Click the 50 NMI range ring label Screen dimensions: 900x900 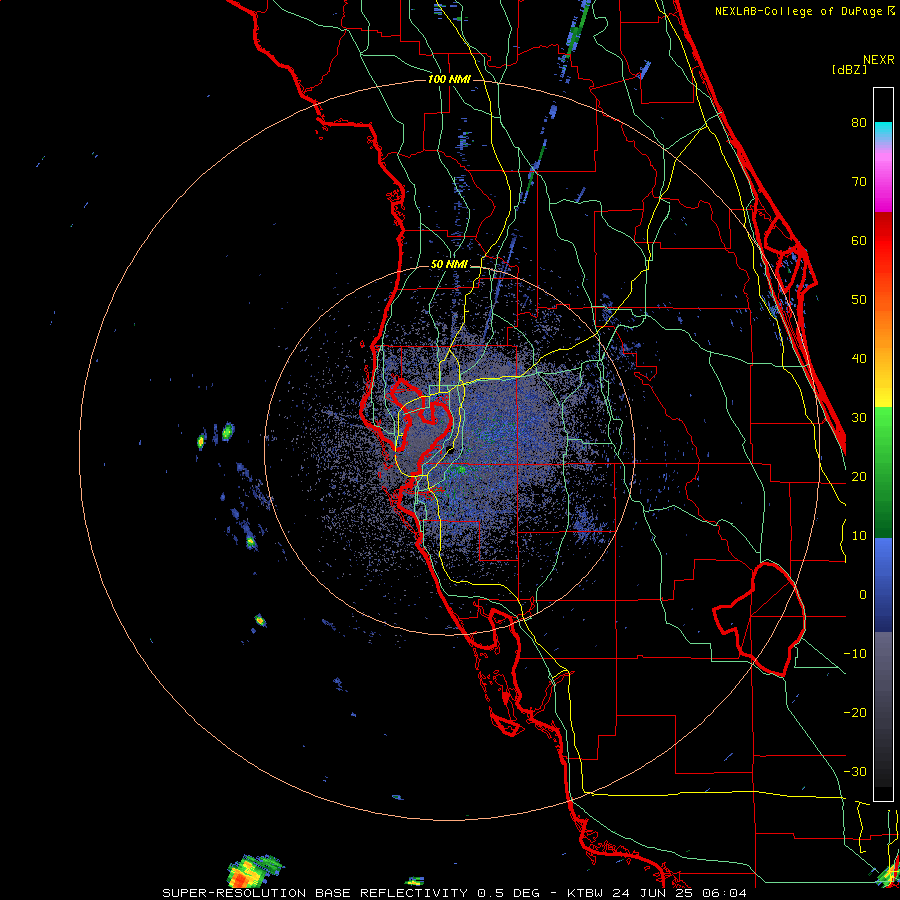(449, 265)
